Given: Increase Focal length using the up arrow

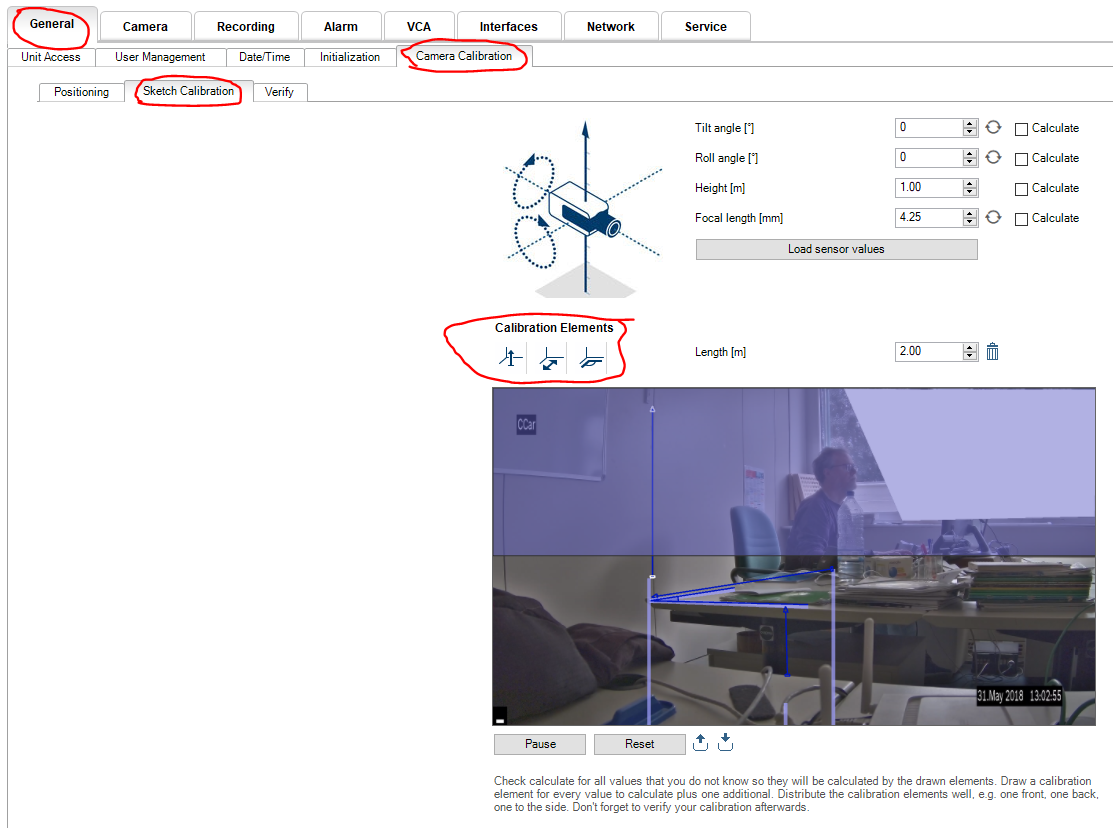Looking at the screenshot, I should click(x=969, y=213).
